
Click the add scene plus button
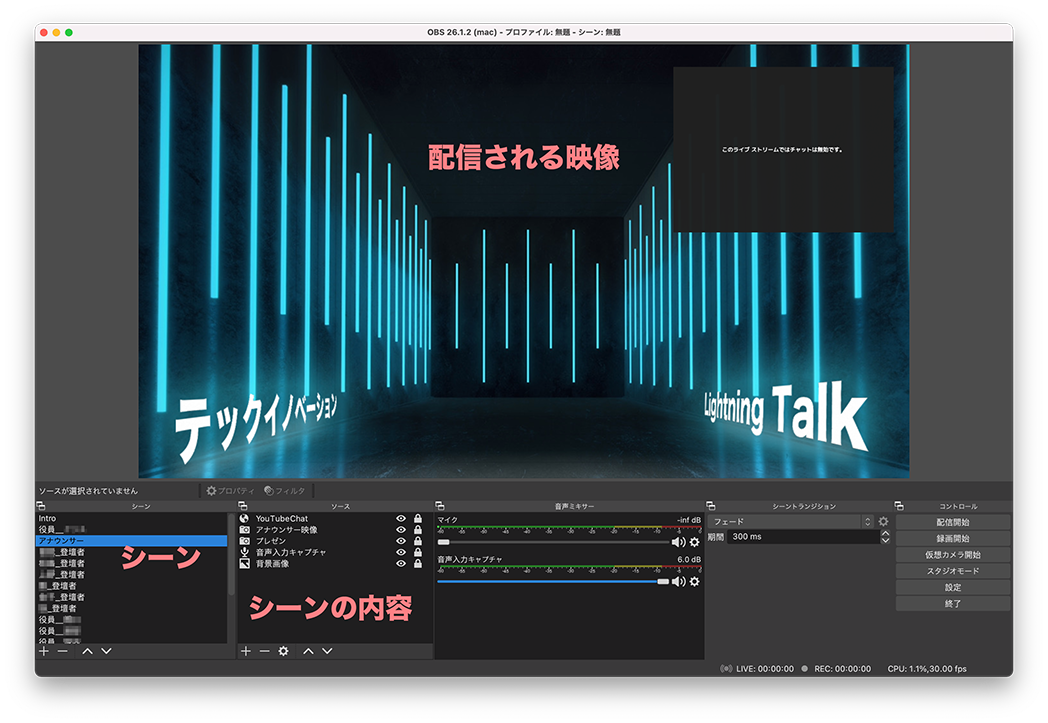[x=43, y=651]
